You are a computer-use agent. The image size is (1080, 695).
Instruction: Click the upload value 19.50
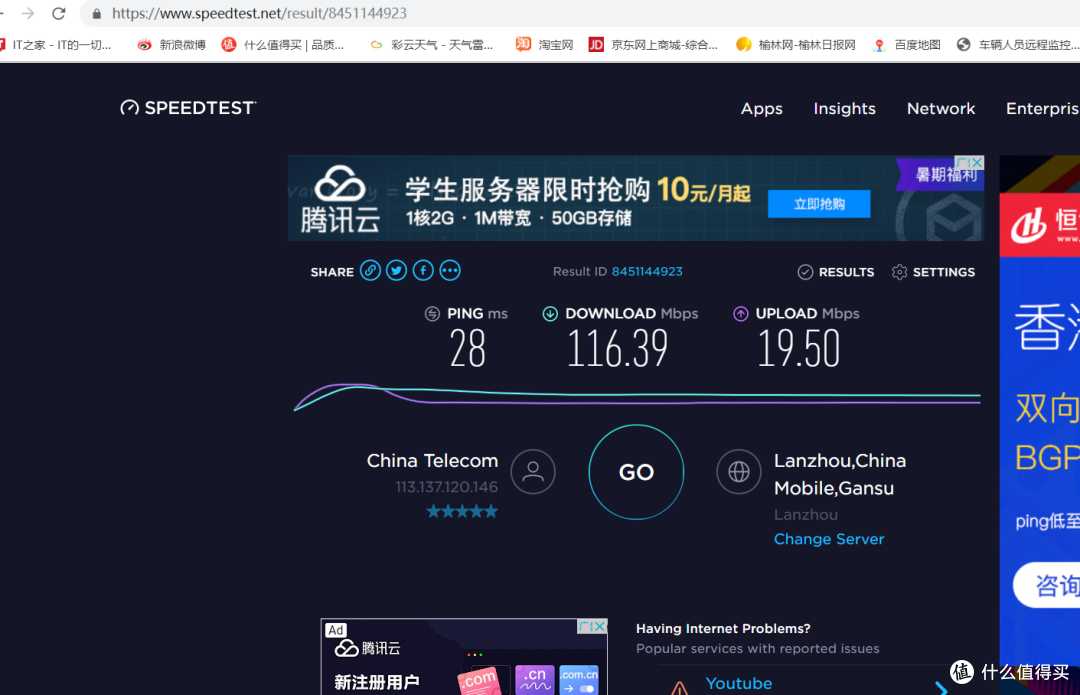[x=798, y=349]
